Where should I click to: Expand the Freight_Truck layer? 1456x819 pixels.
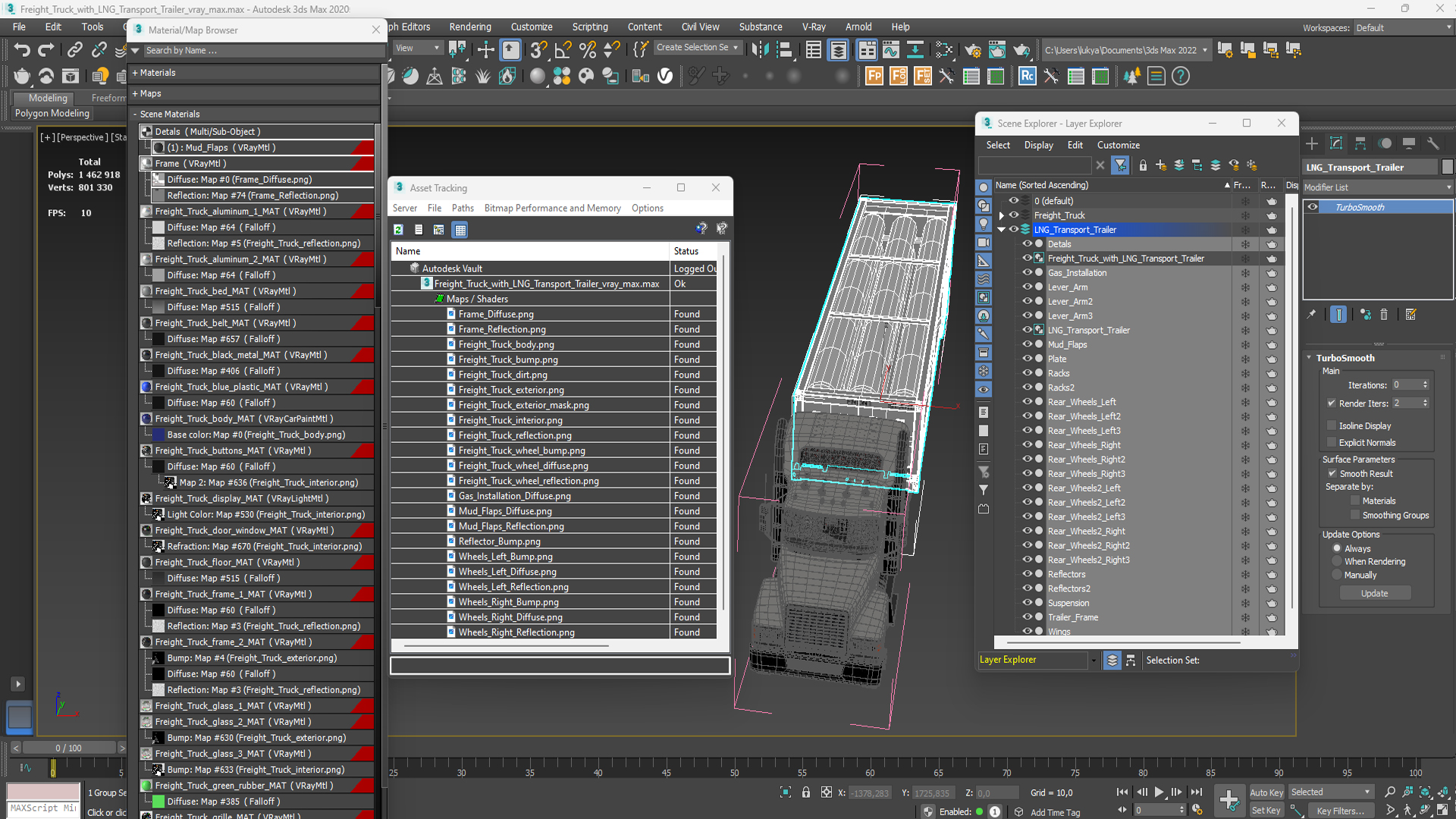click(x=1001, y=215)
